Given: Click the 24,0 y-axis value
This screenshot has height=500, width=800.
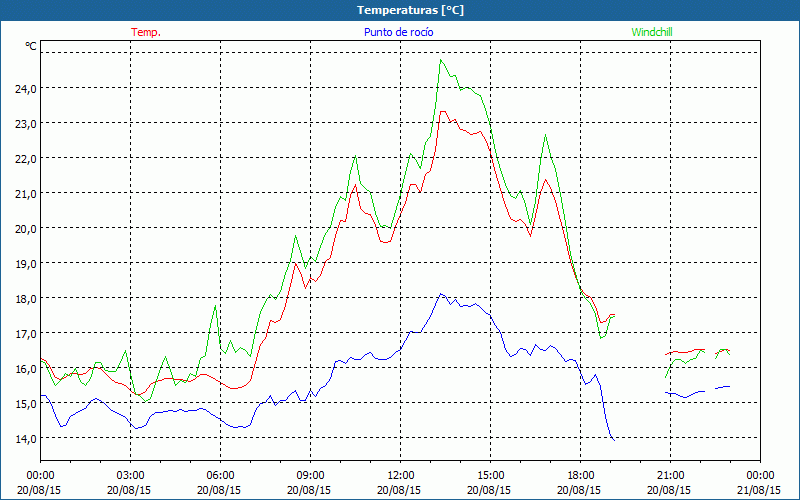Looking at the screenshot, I should (26, 89).
